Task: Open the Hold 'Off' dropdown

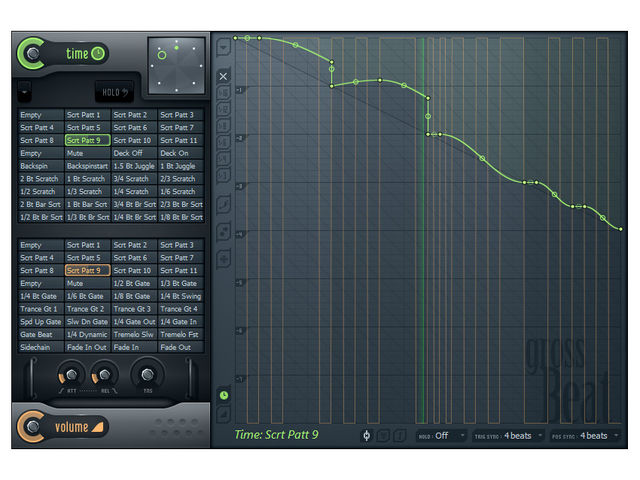Action: pos(442,436)
